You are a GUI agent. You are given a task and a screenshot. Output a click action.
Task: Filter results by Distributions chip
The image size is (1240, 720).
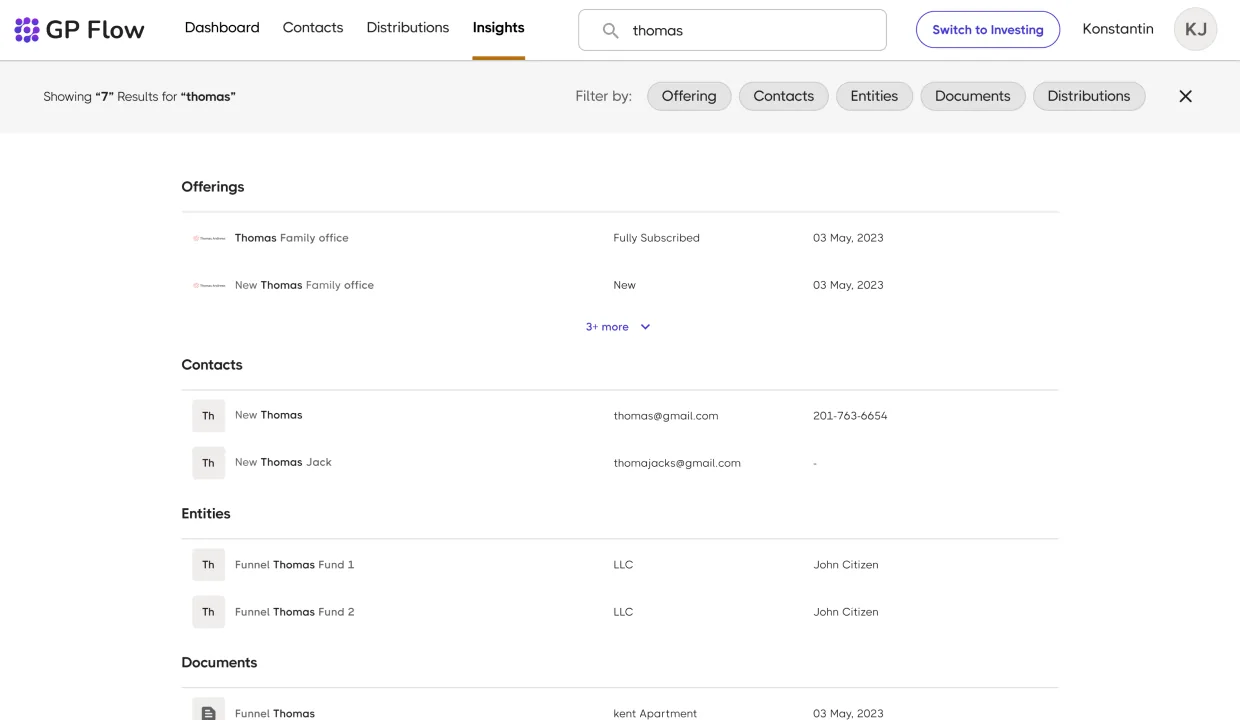[x=1089, y=96]
